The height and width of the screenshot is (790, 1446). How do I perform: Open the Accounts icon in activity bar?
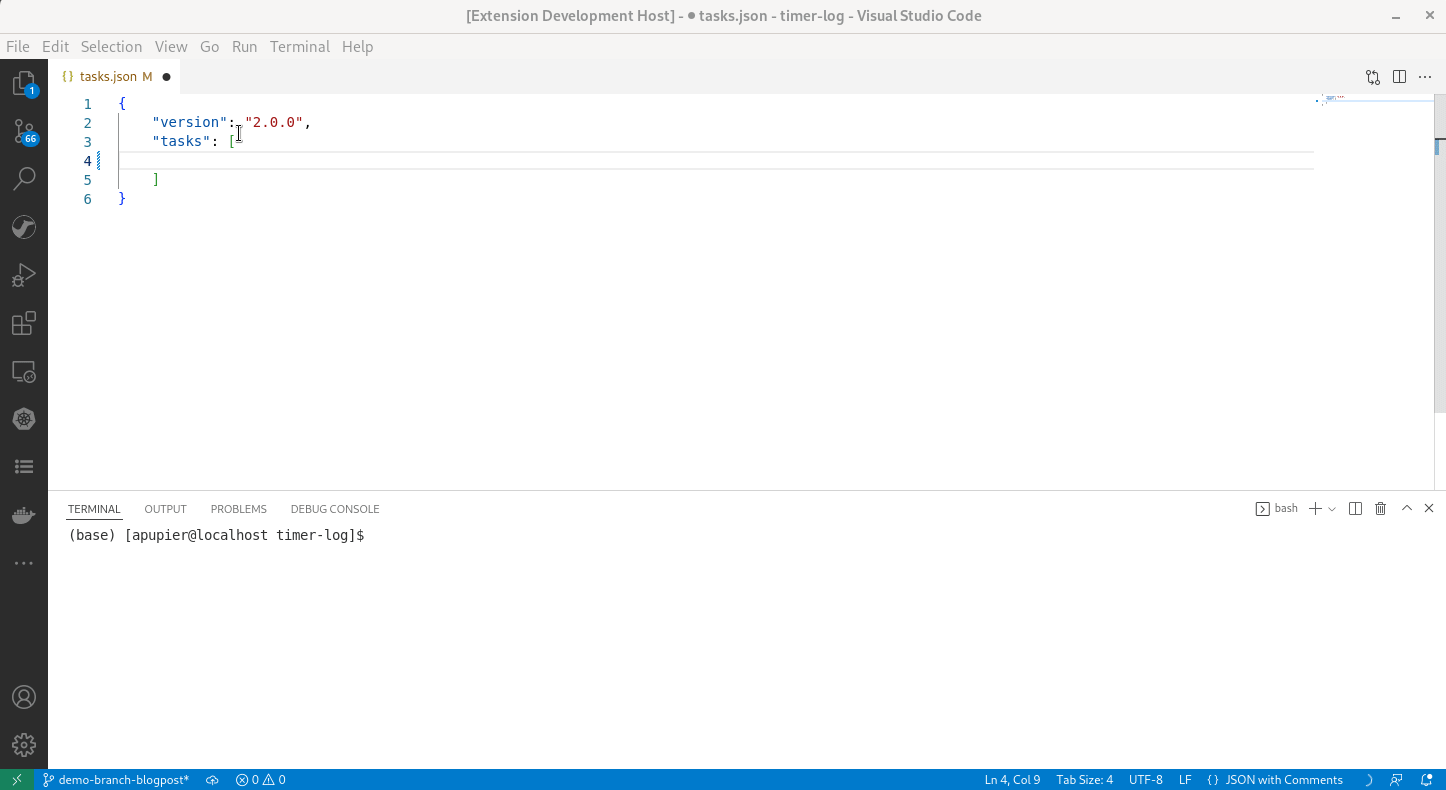pyautogui.click(x=24, y=697)
